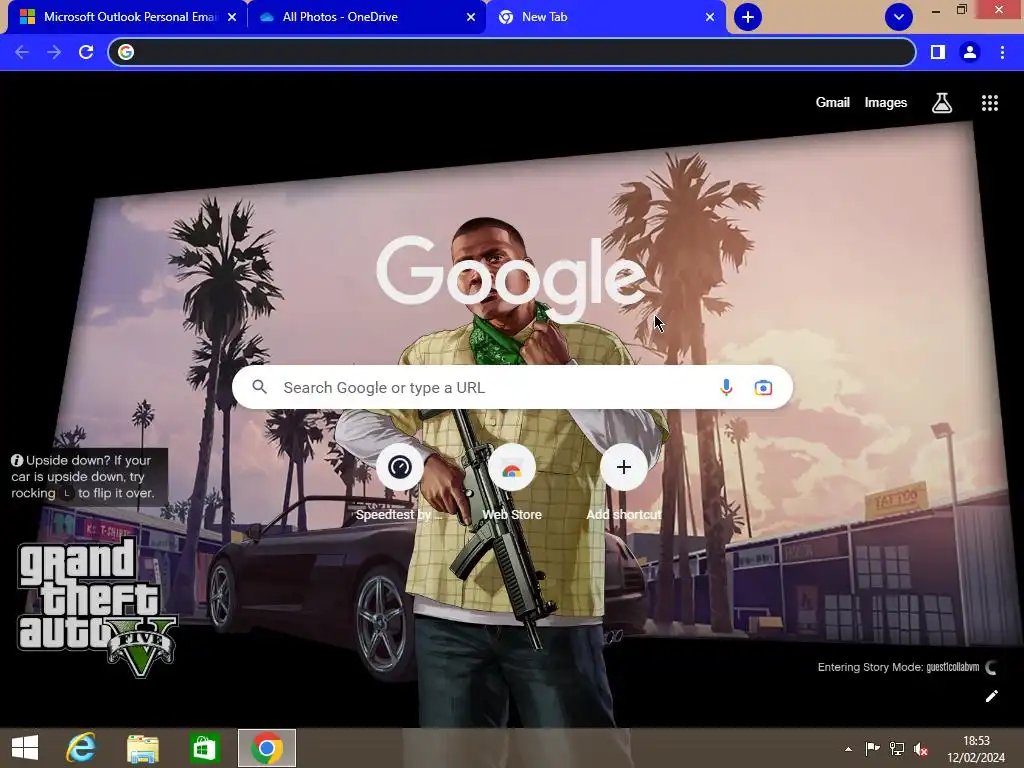
Task: Open the Gmail link
Action: pos(833,103)
